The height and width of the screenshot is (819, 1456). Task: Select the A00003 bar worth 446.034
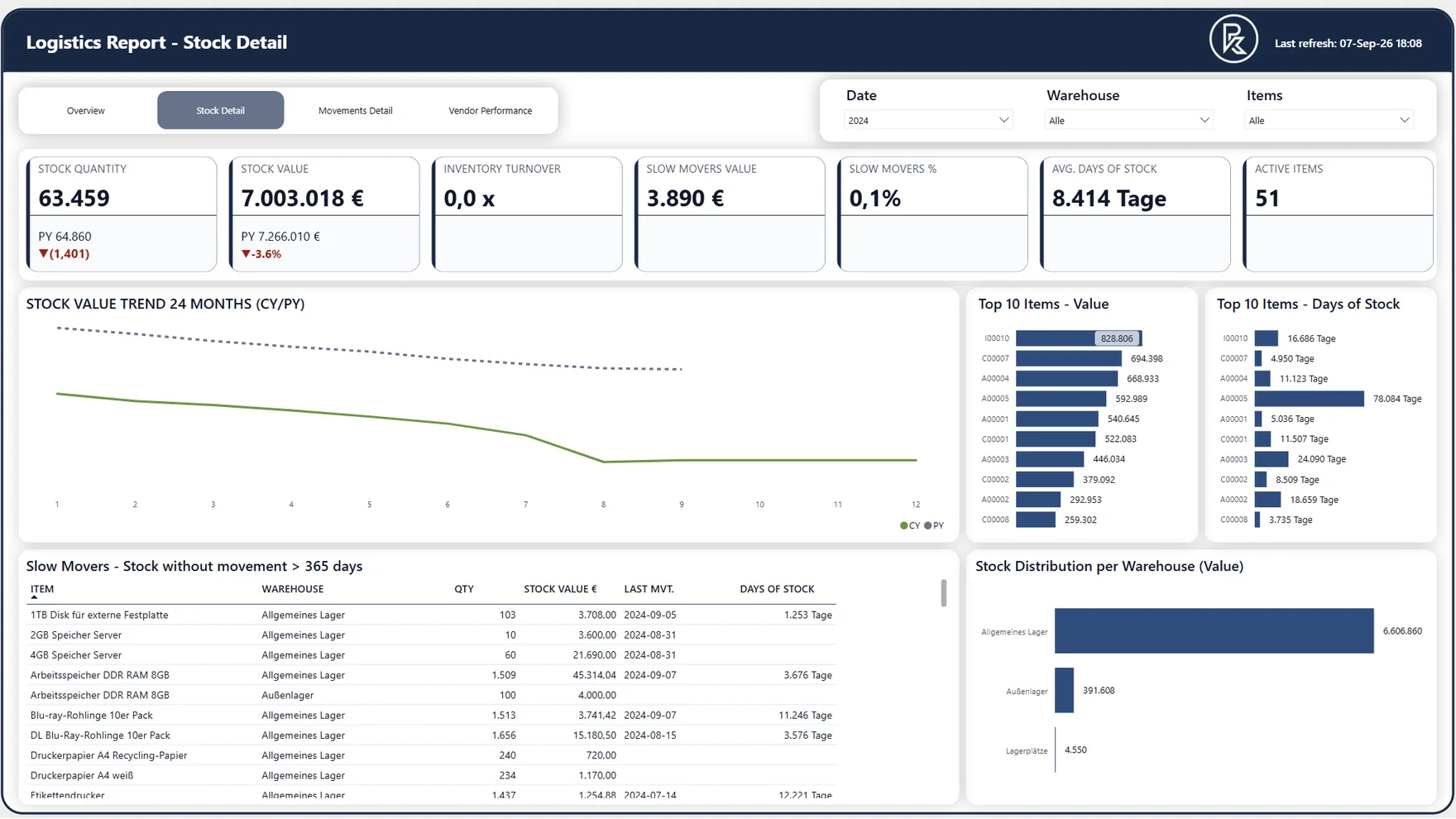pyautogui.click(x=1050, y=459)
